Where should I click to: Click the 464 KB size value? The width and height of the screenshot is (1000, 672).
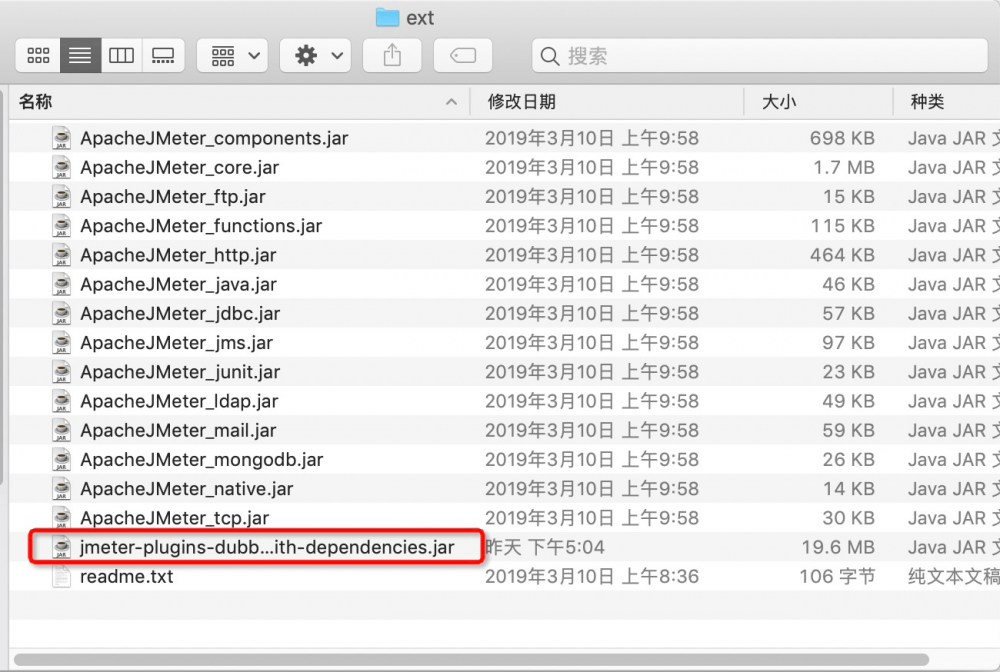click(842, 256)
